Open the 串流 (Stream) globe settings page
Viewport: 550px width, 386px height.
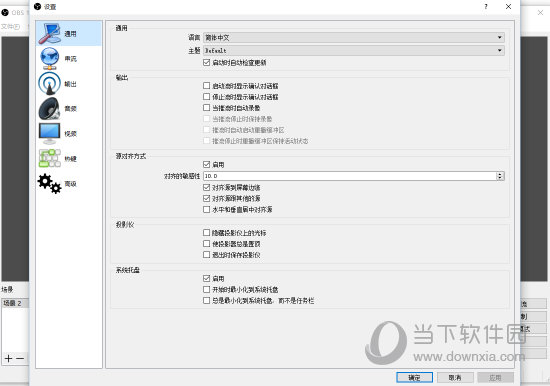pos(69,59)
